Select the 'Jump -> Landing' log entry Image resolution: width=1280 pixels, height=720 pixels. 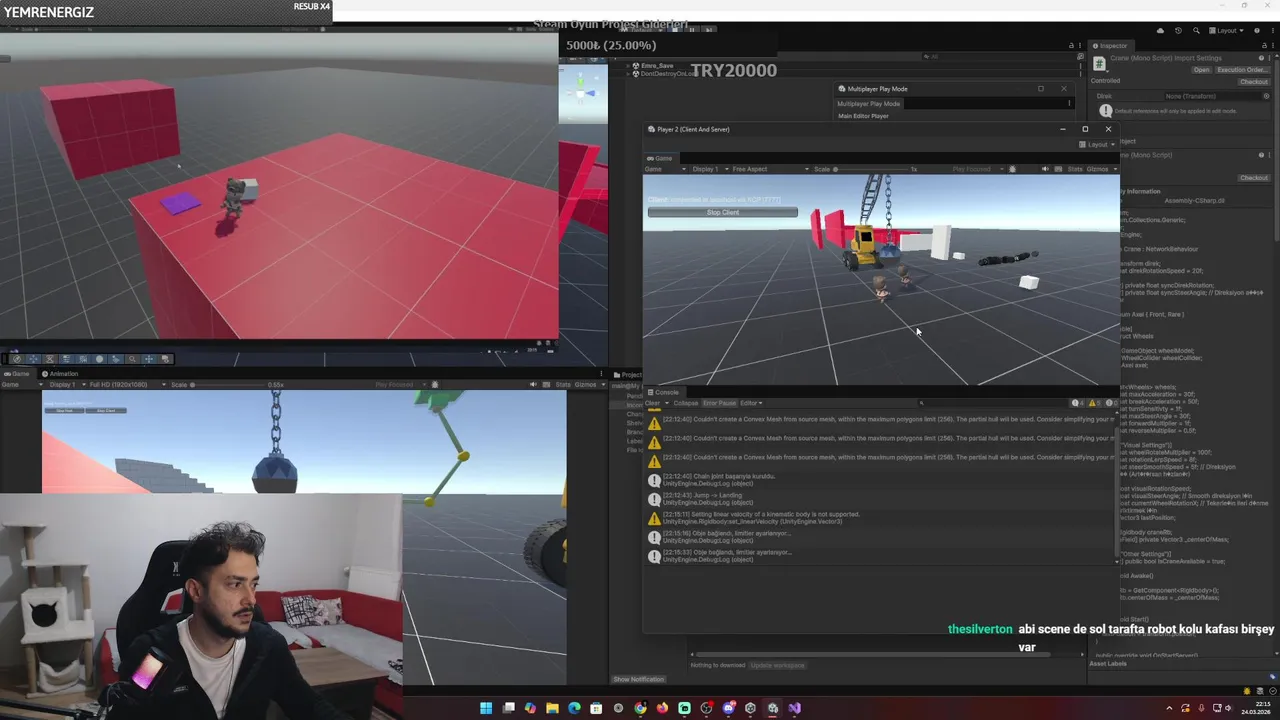click(x=880, y=499)
